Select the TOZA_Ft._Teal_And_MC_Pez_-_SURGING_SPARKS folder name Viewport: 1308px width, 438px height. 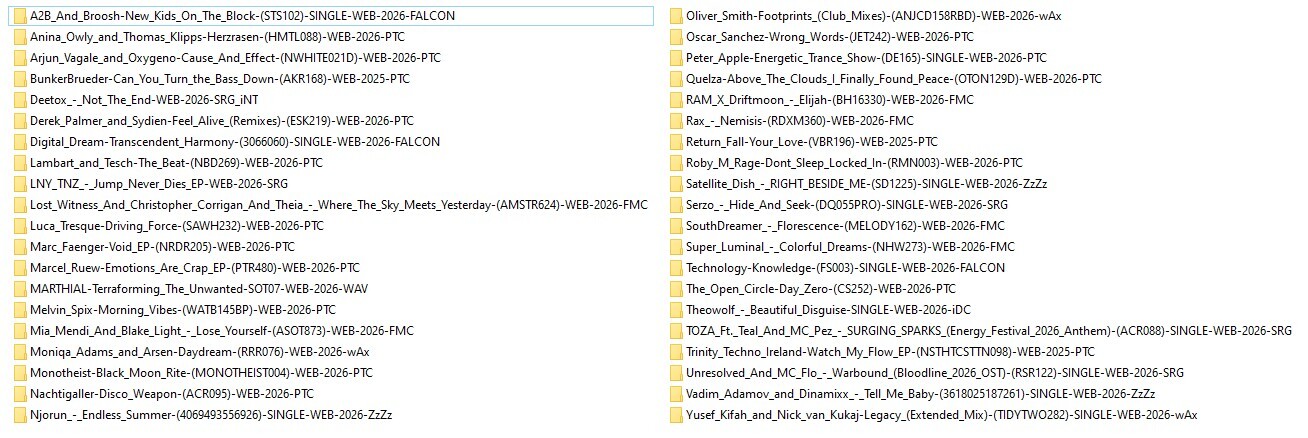click(989, 331)
